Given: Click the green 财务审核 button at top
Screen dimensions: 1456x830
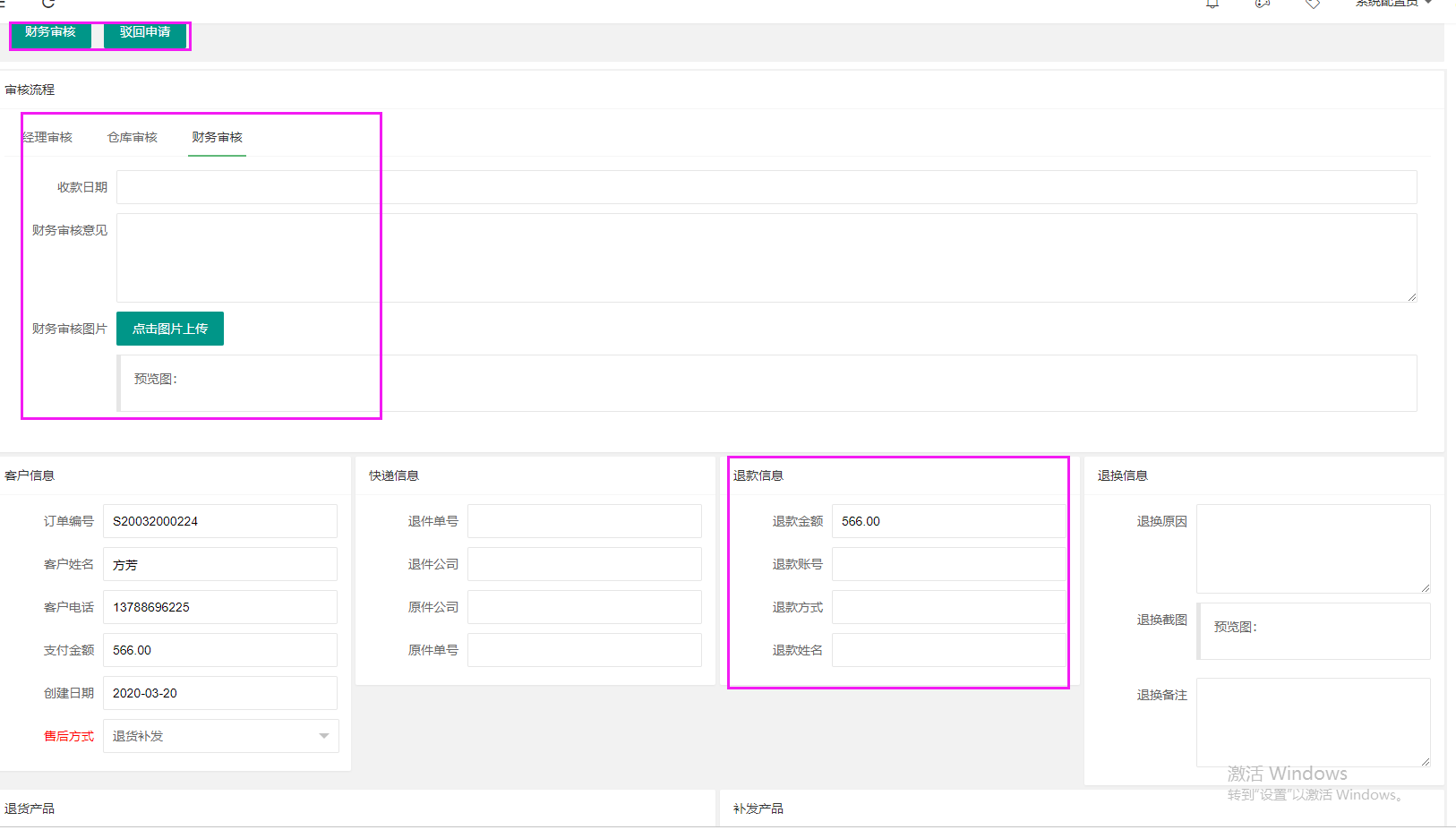Looking at the screenshot, I should (50, 33).
